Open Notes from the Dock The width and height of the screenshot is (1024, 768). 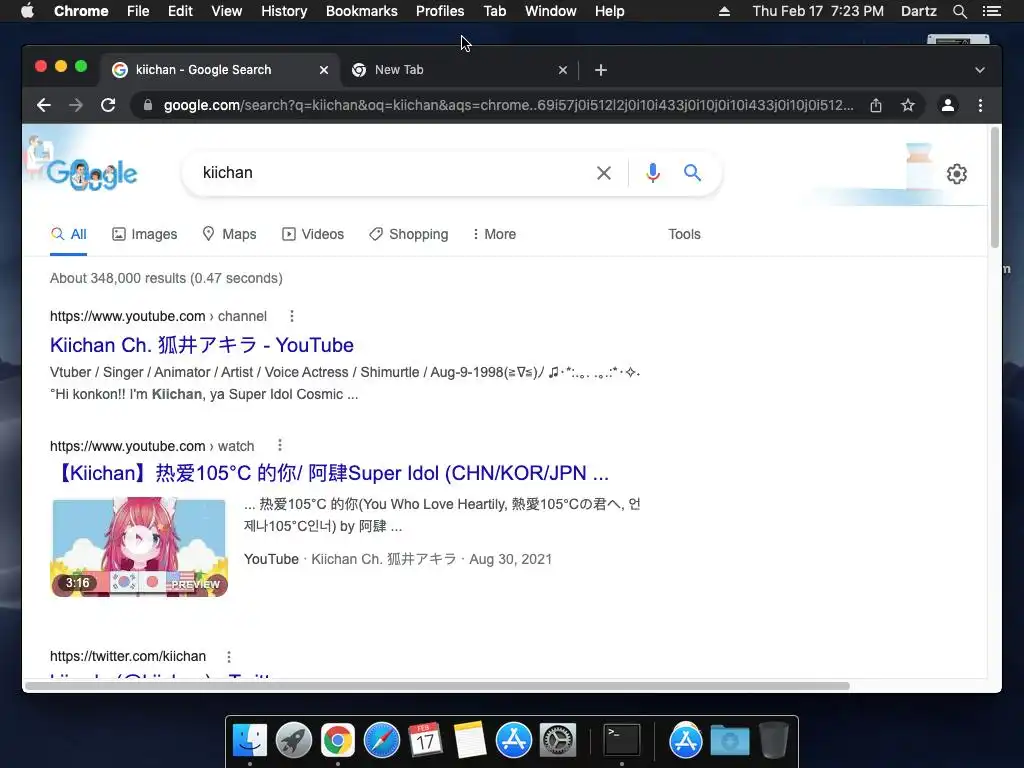point(470,741)
